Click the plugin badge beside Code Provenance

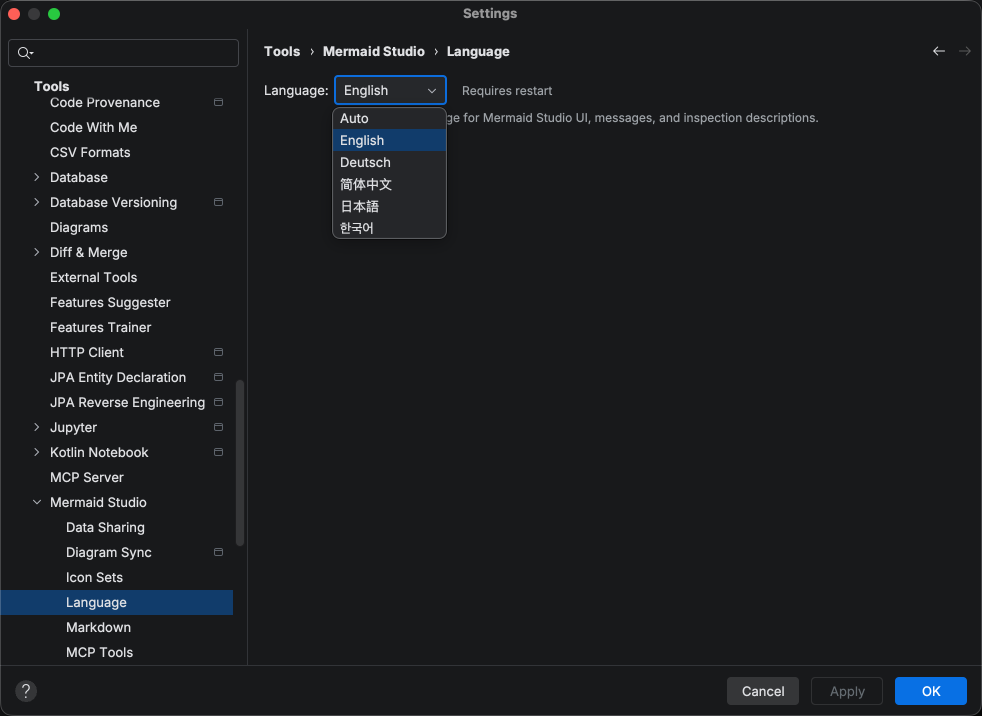(x=218, y=102)
